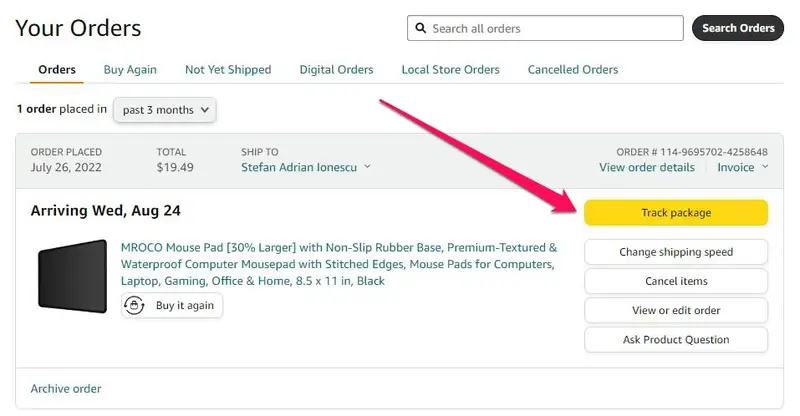This screenshot has width=800, height=416.
Task: Click the Your Orders heading
Action: click(78, 28)
